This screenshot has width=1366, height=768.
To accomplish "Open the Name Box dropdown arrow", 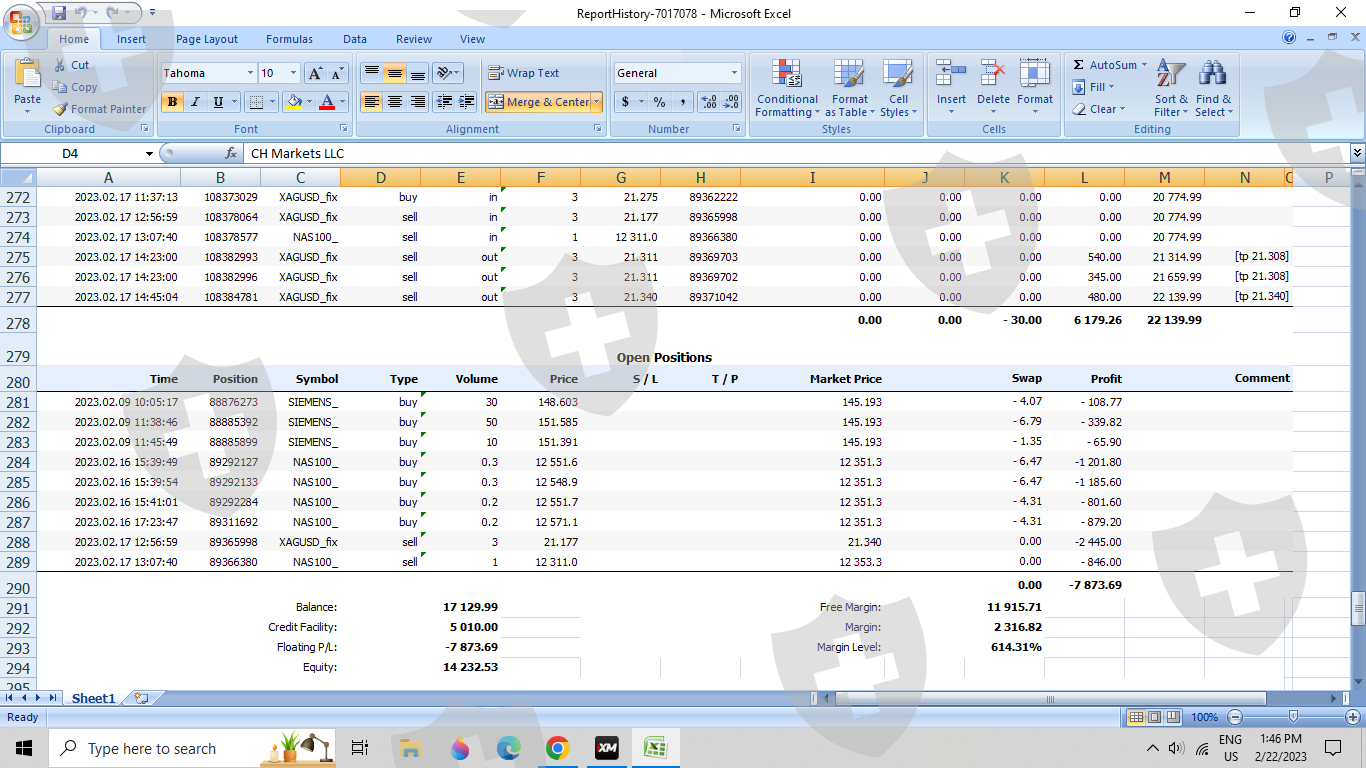I will (x=149, y=154).
